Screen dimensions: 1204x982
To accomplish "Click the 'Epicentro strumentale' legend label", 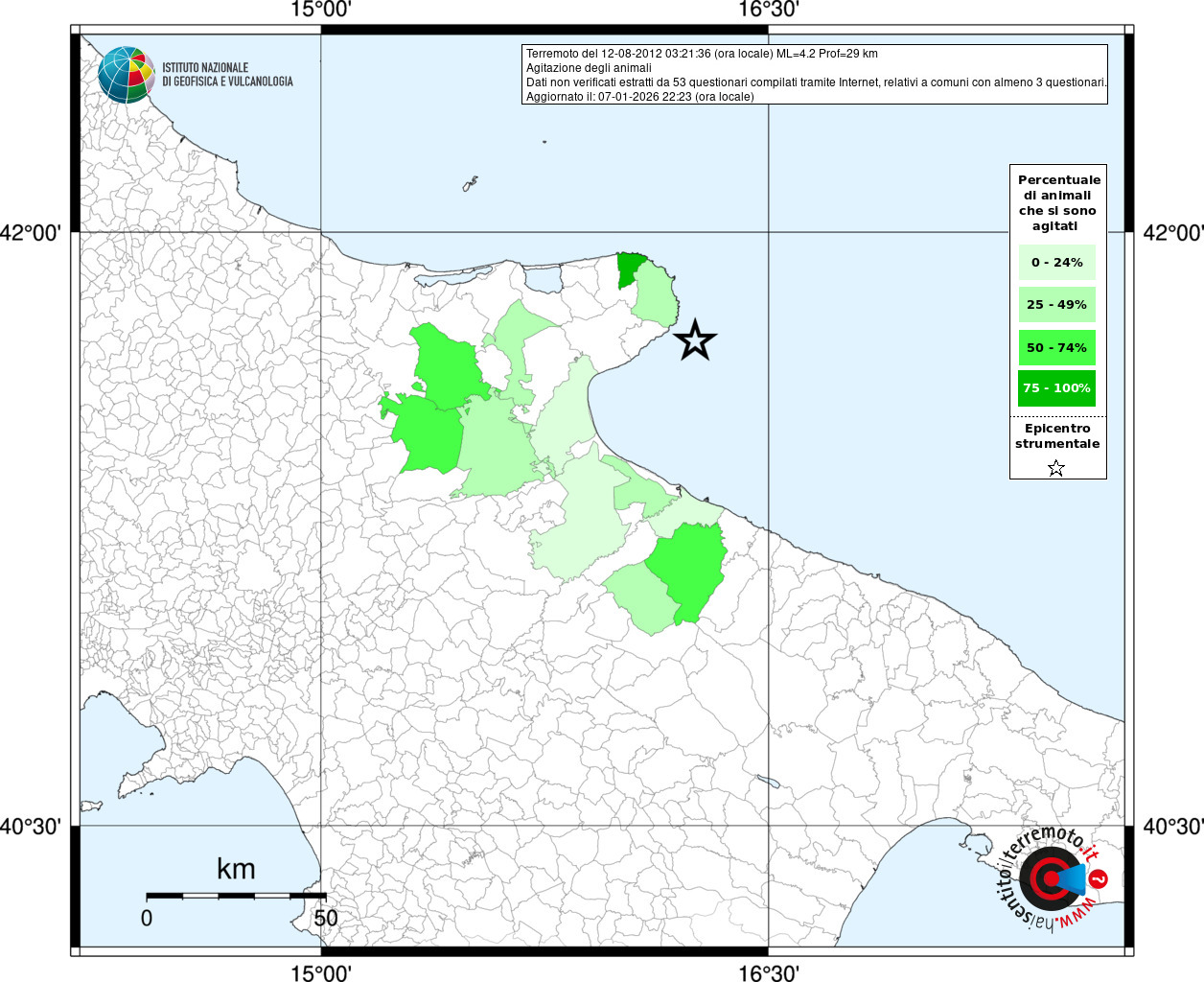I will pyautogui.click(x=1057, y=436).
